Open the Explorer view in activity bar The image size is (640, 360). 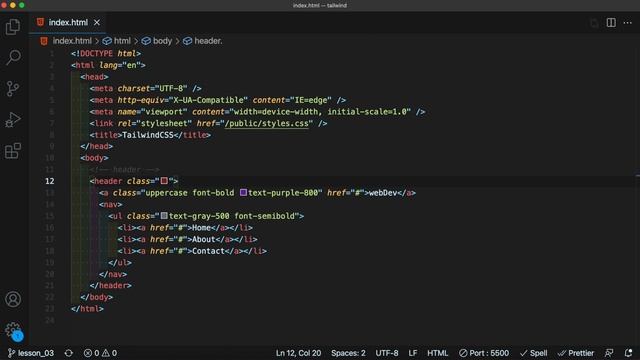coord(13,27)
